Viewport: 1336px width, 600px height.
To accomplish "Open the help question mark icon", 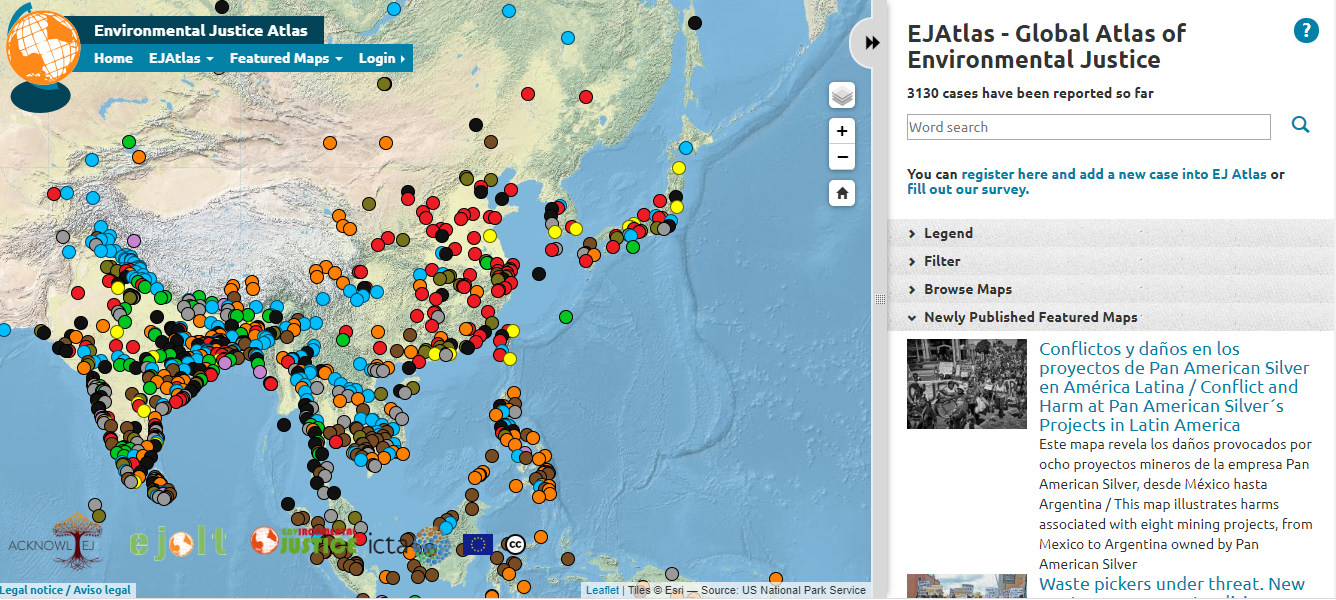I will click(1306, 31).
